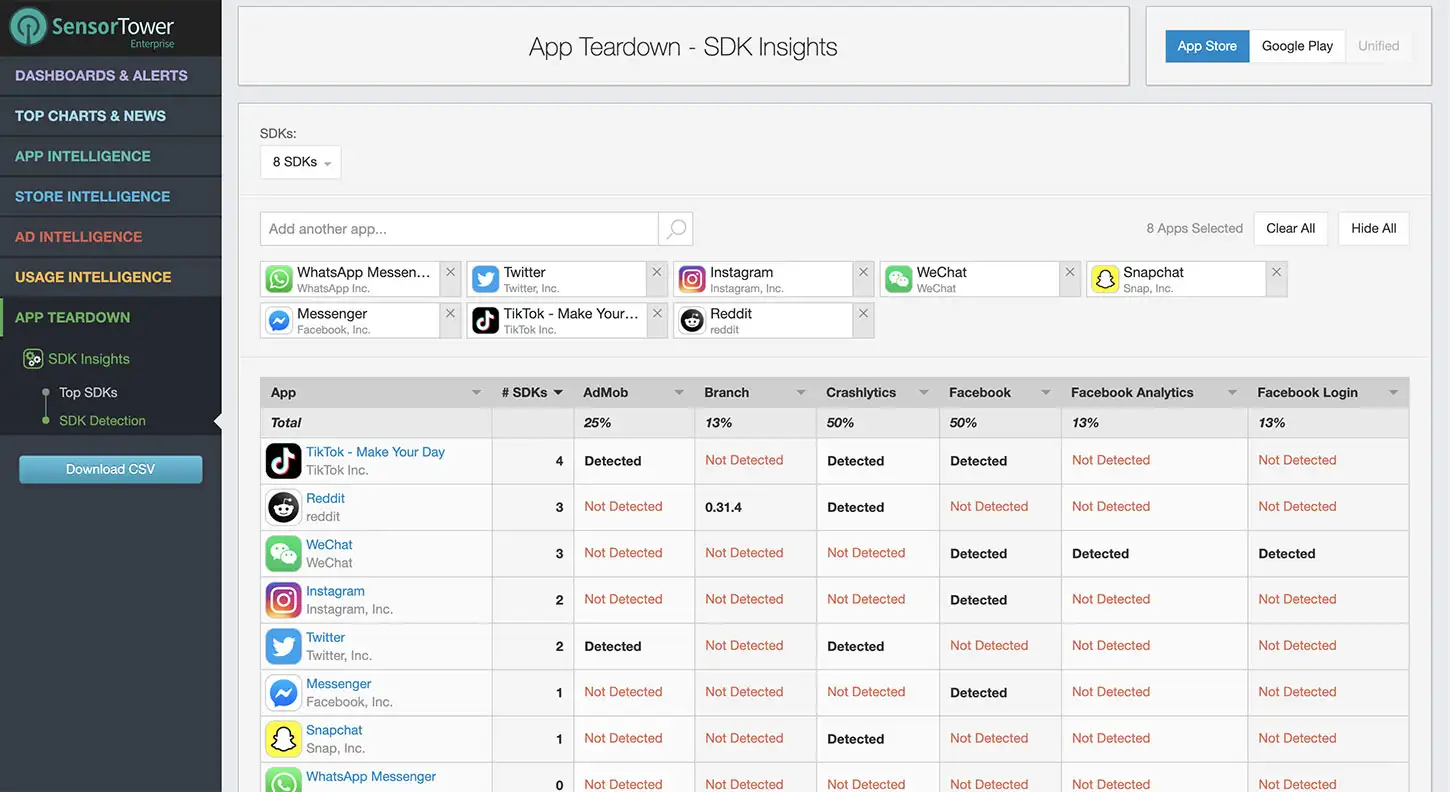Open Facebook column dropdown arrow

click(1046, 393)
